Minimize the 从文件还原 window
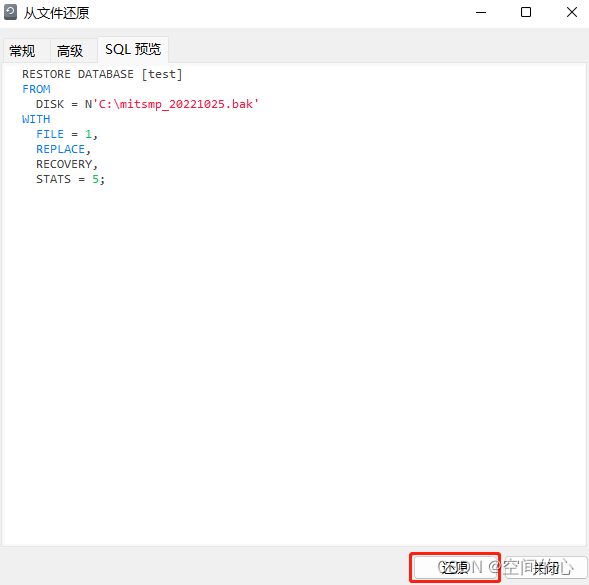 [x=481, y=12]
